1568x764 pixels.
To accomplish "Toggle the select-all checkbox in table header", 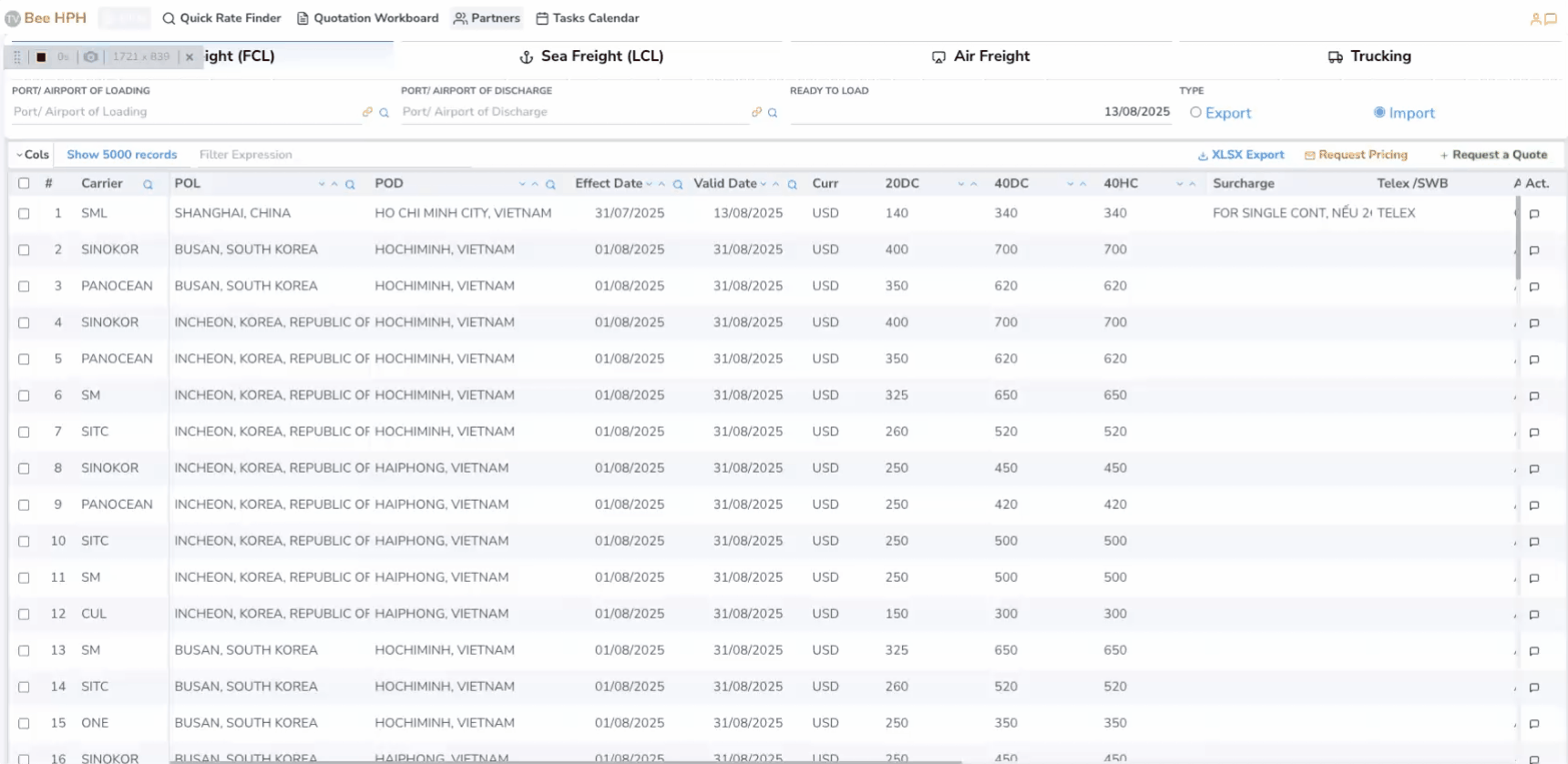I will [24, 183].
